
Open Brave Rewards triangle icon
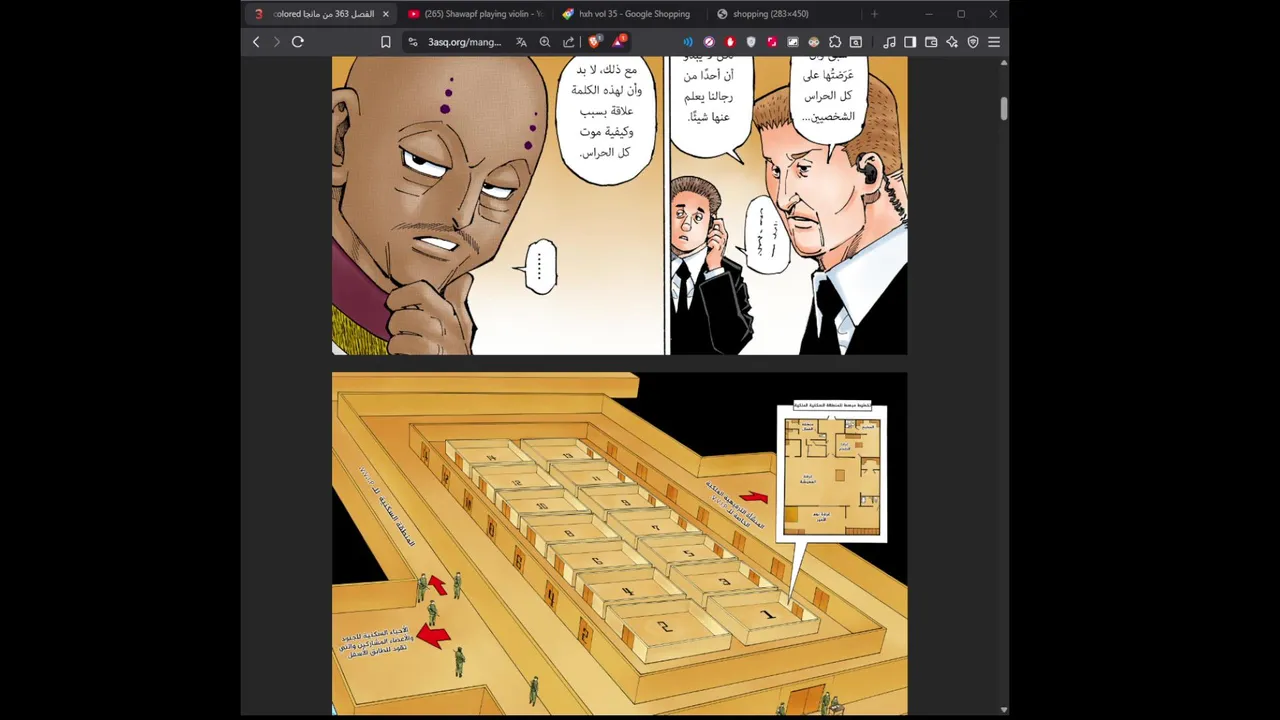coord(619,41)
